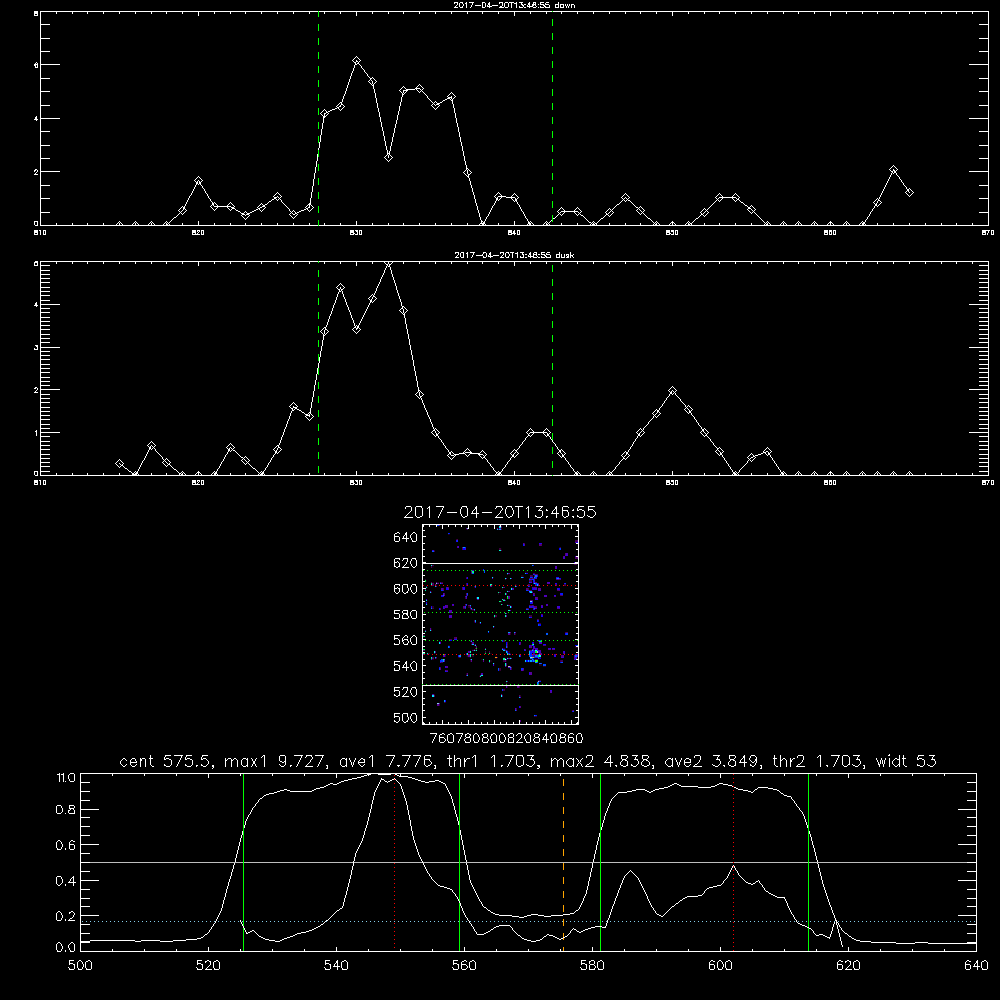Click the secondary dusk peak diamond near 850
The height and width of the screenshot is (1000, 1000).
point(672,390)
